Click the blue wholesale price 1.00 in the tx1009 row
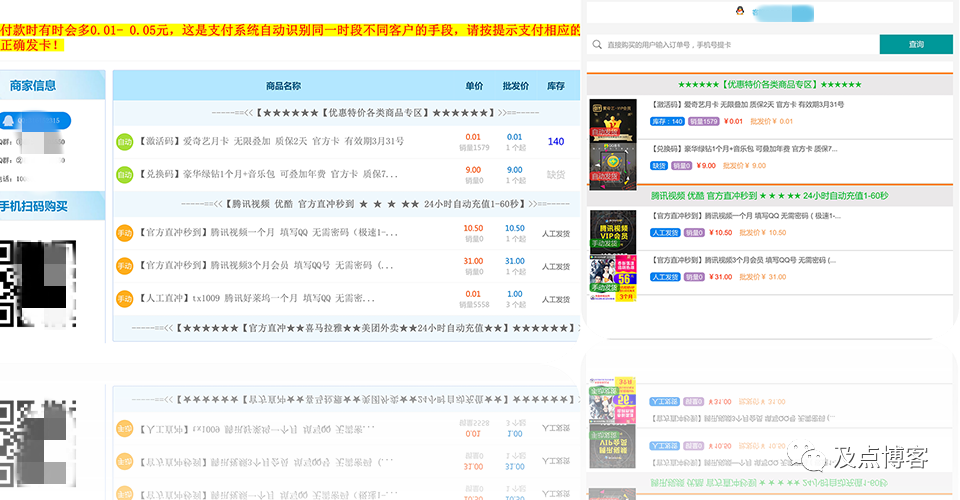 click(515, 294)
